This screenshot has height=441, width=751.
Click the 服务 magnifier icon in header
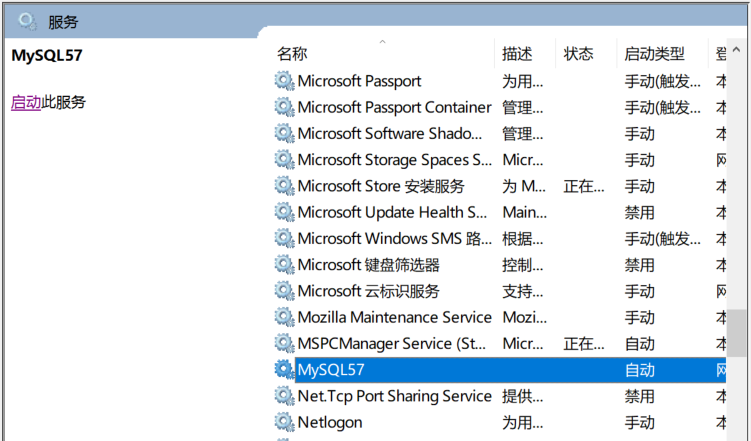[x=27, y=21]
